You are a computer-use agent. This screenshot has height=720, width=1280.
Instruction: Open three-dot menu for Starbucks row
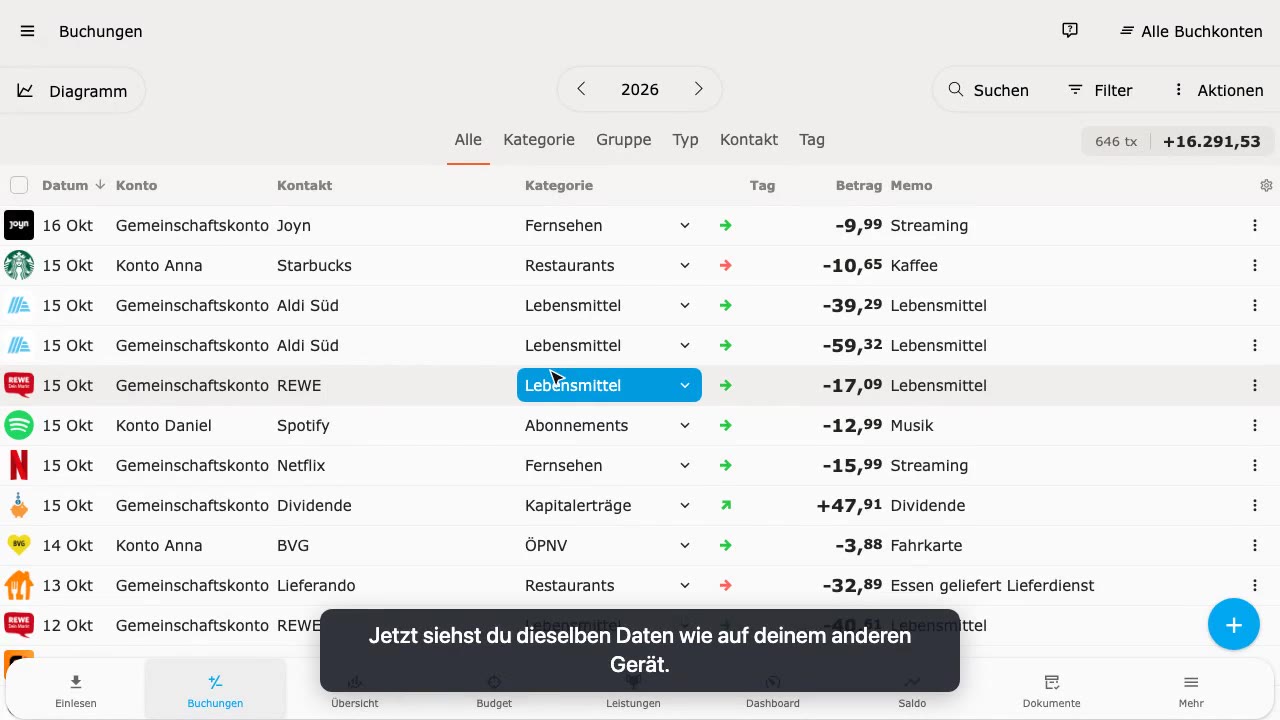[1255, 266]
